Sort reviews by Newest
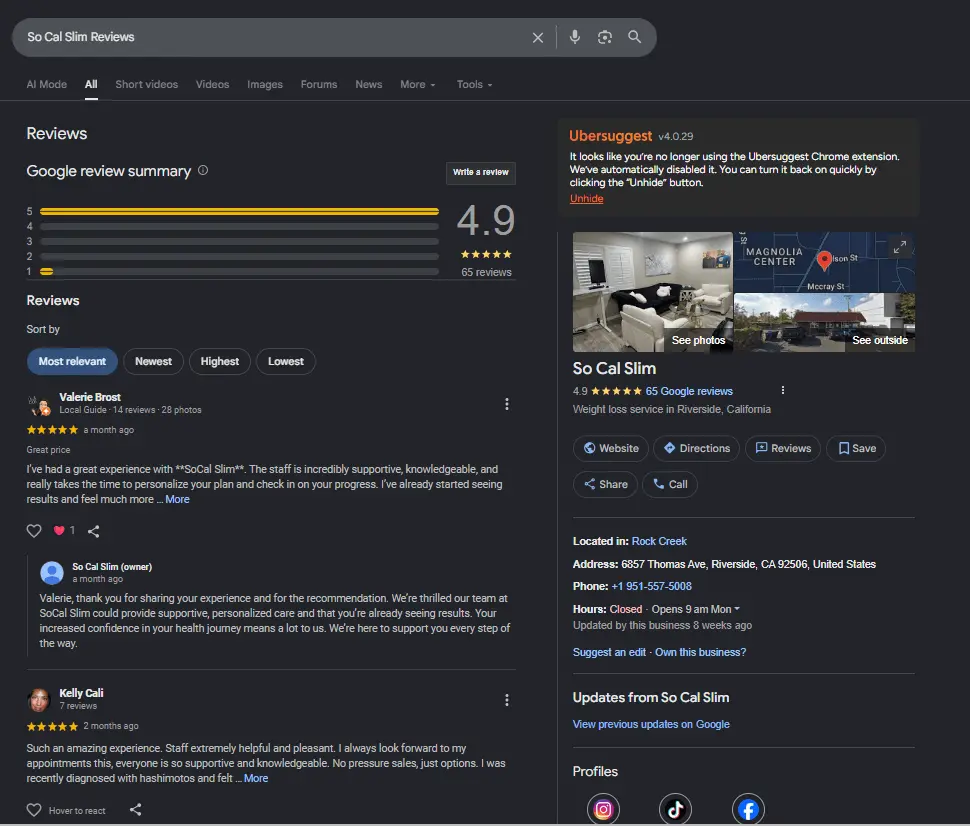The image size is (970, 826). (153, 361)
